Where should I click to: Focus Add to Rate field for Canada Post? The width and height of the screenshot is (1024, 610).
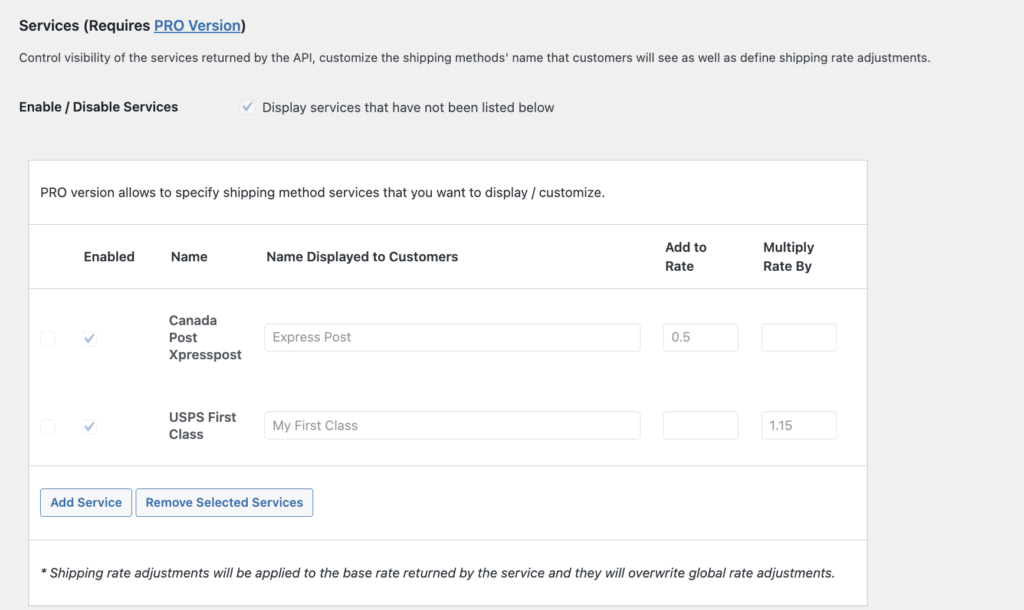[x=700, y=338]
